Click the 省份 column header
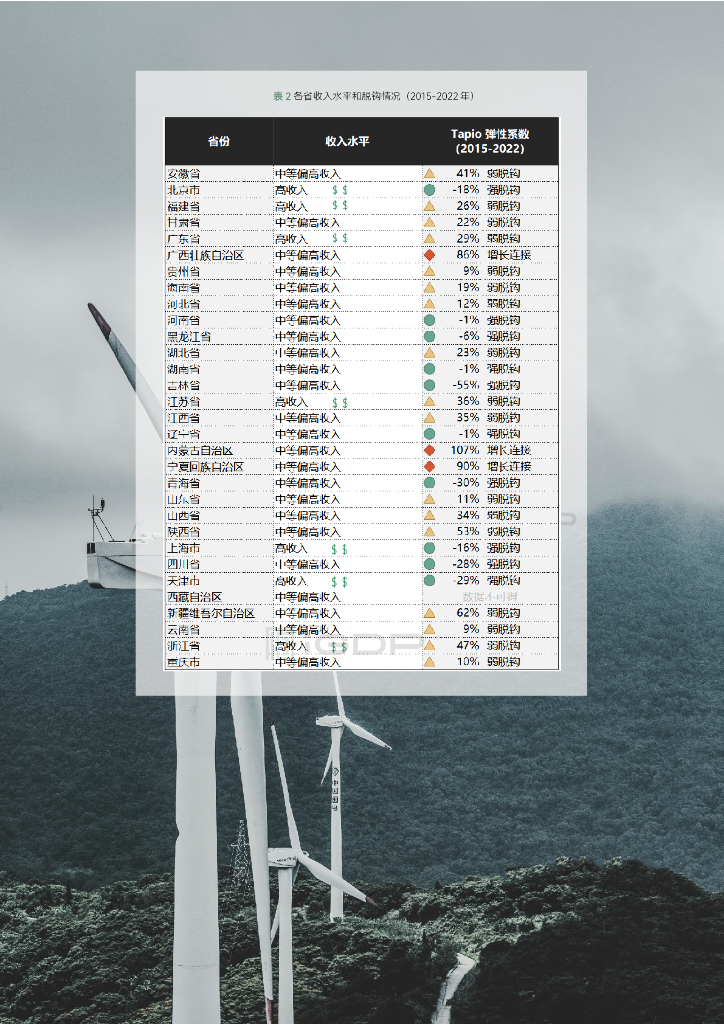Screen dimensions: 724x1024 219,141
